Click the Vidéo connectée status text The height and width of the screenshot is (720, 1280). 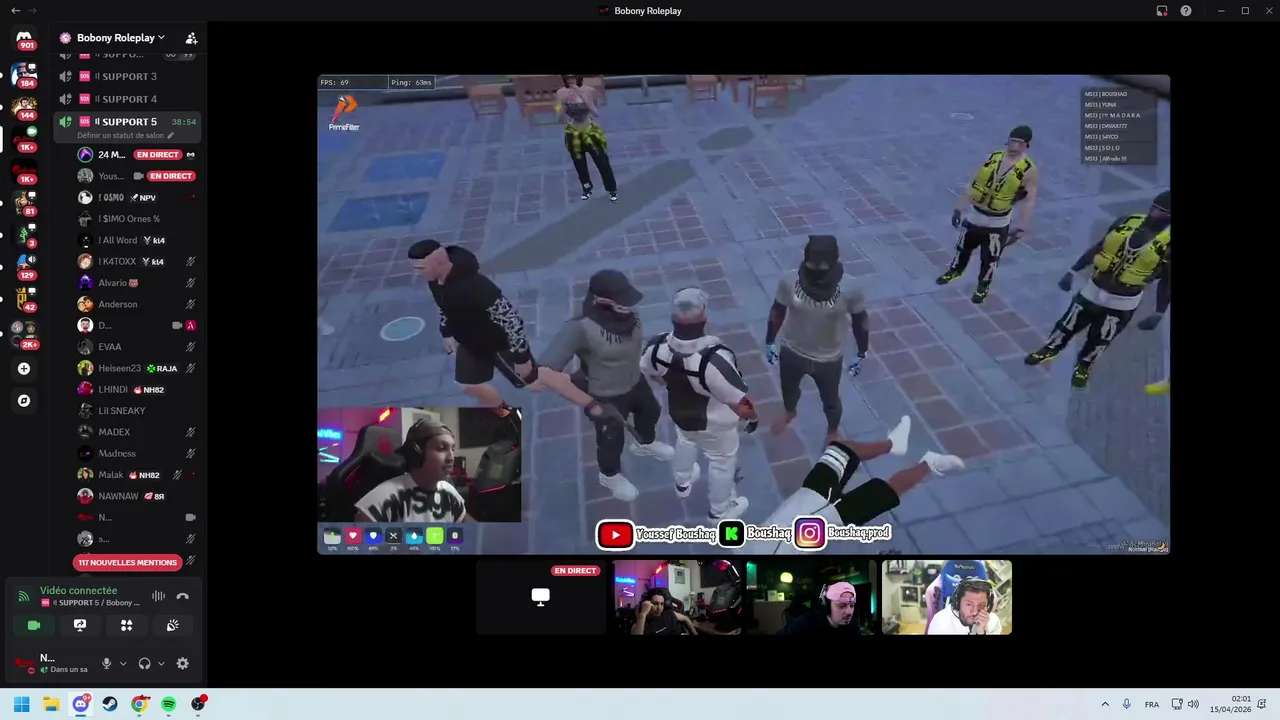pos(78,591)
